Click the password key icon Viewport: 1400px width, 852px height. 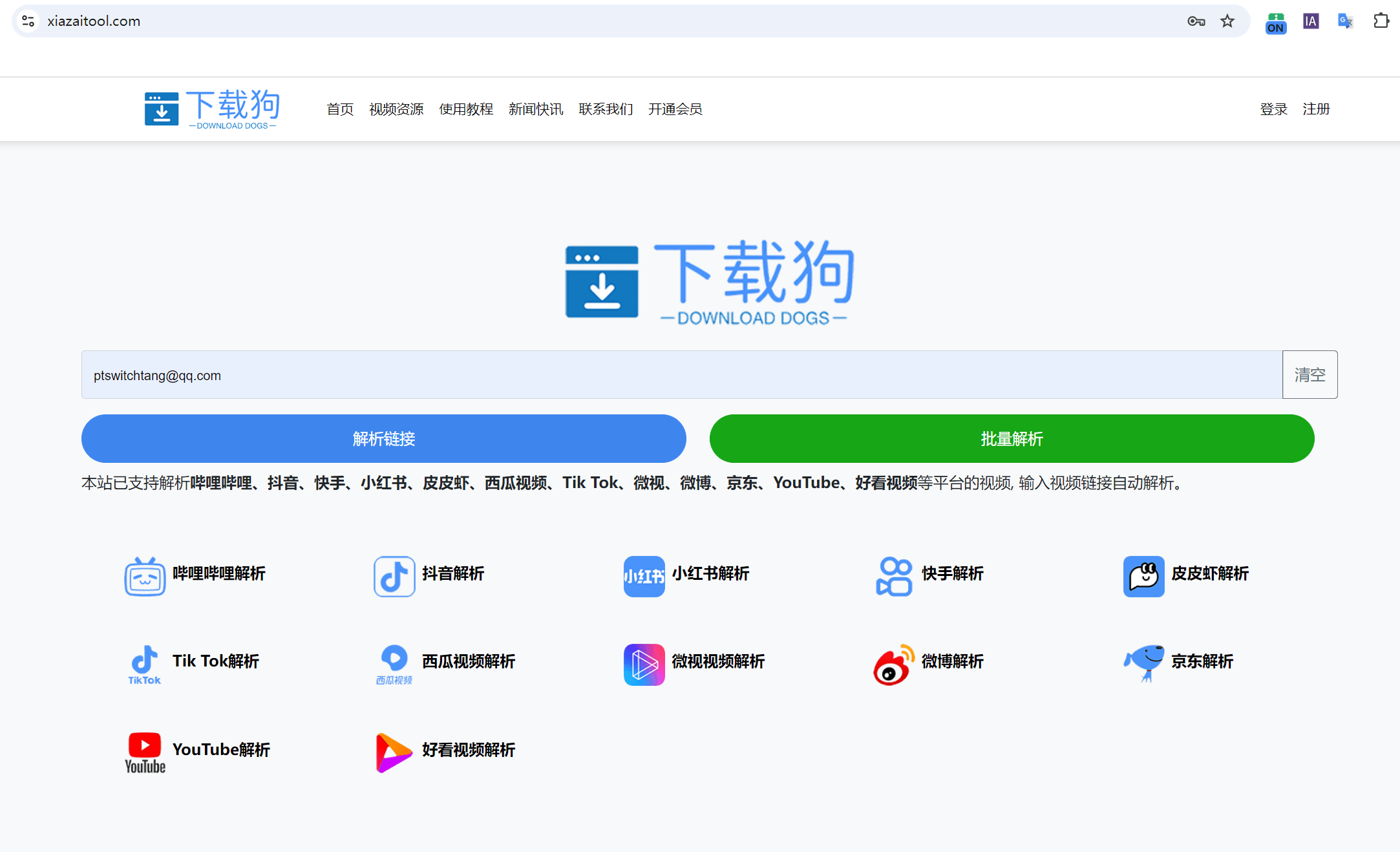[1196, 21]
